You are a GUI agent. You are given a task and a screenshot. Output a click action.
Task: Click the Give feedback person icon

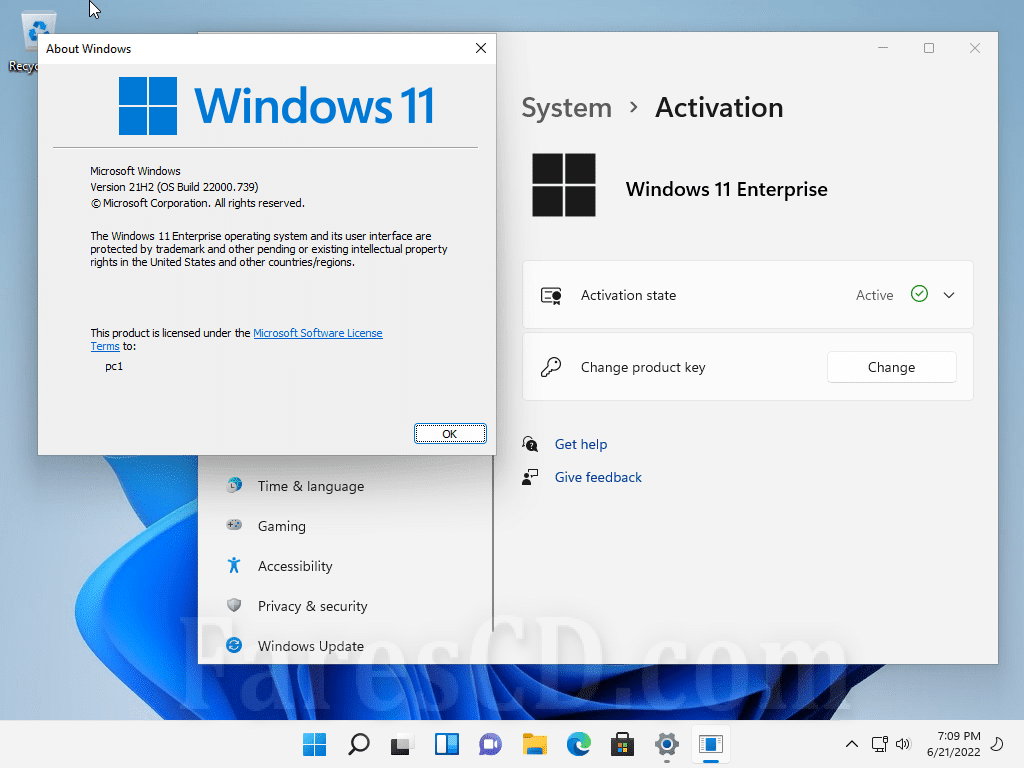[530, 477]
